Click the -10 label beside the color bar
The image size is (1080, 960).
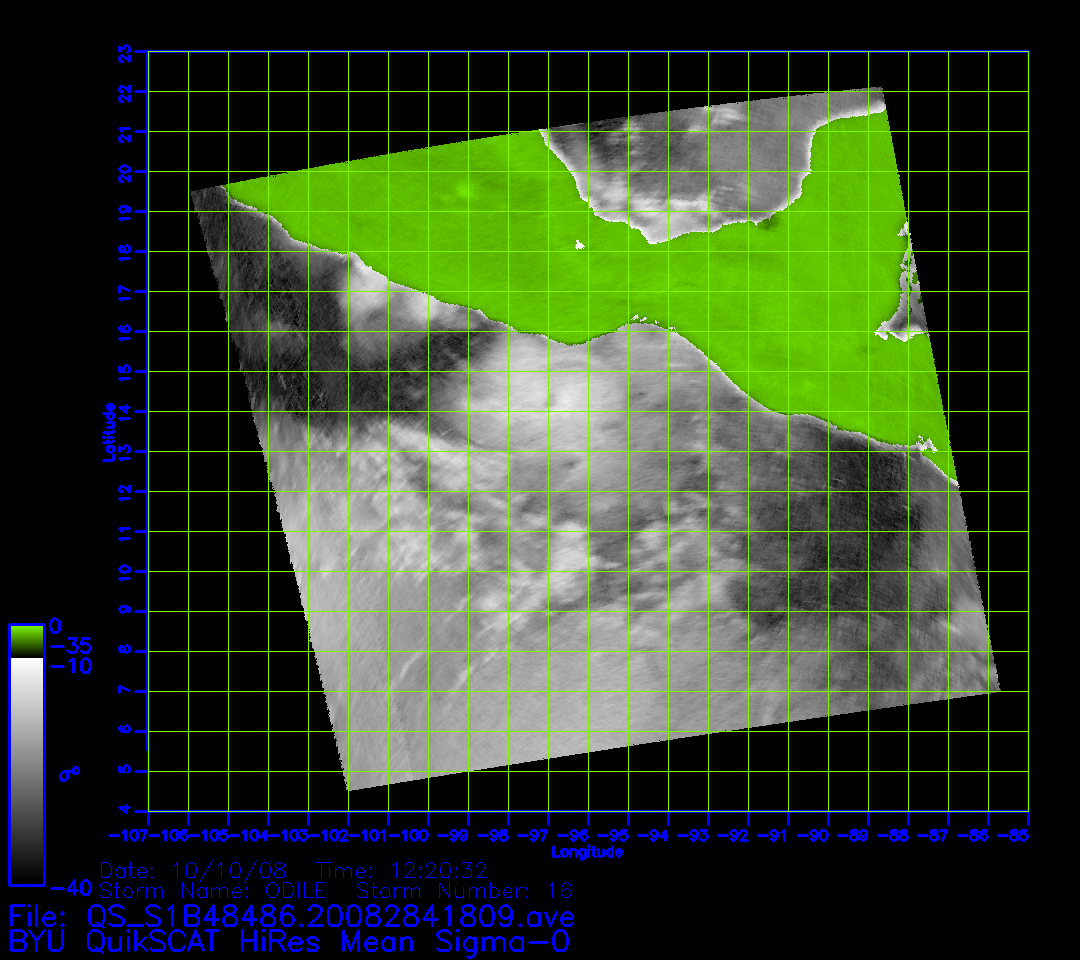70,666
